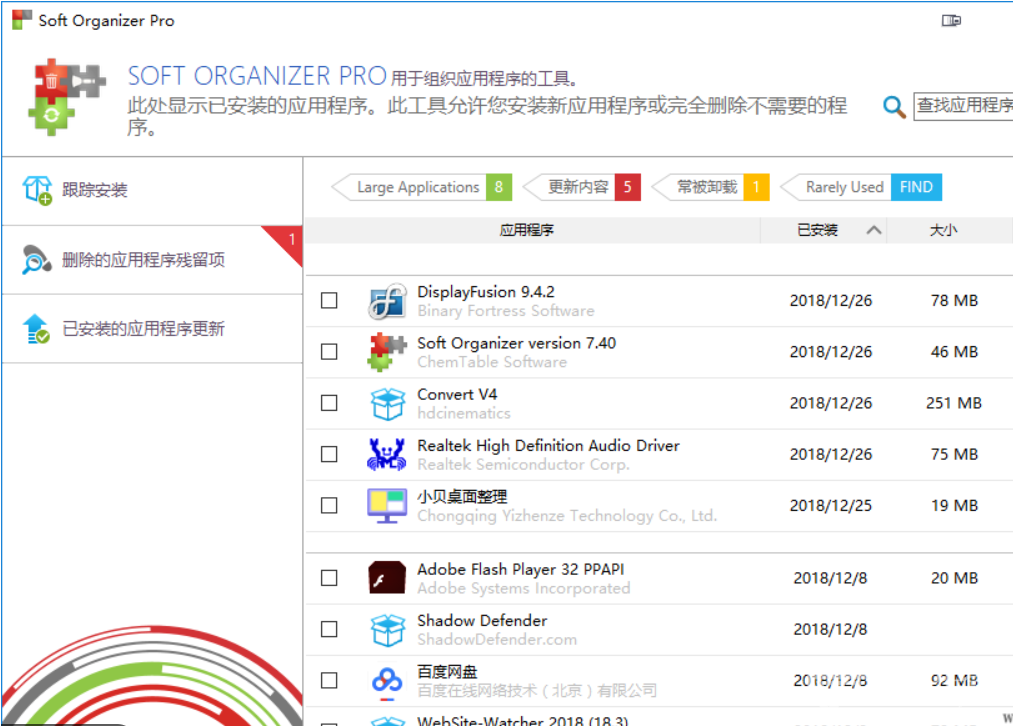Click the green 8 badge on Large Applications
The image size is (1013, 726).
pos(499,187)
